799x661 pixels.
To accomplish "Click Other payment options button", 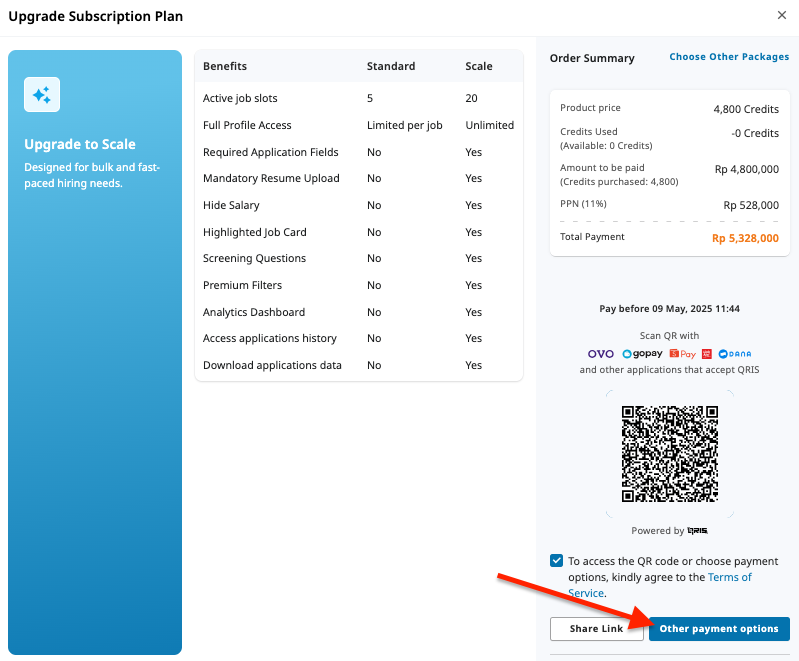I will click(x=719, y=629).
